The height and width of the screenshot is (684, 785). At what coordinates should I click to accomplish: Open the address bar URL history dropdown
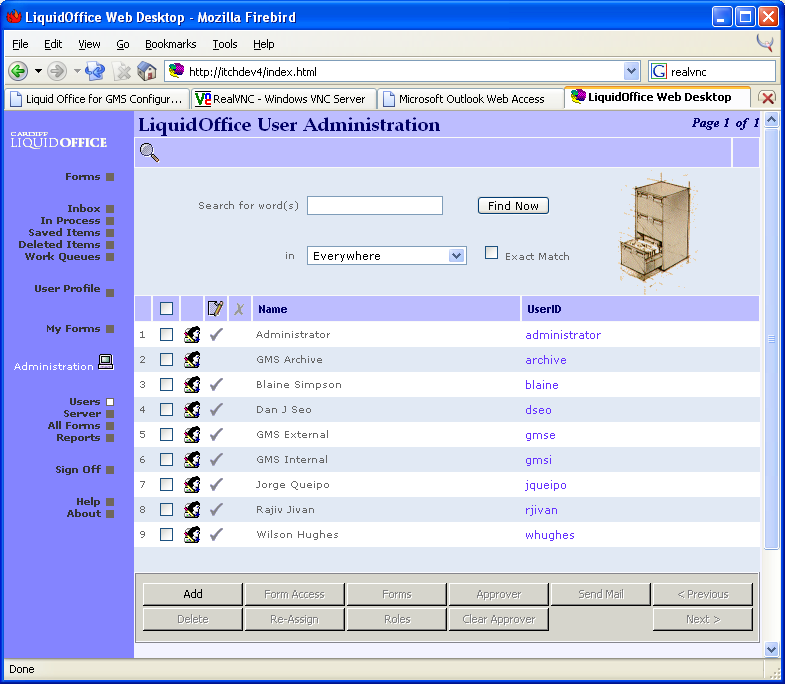tap(631, 71)
